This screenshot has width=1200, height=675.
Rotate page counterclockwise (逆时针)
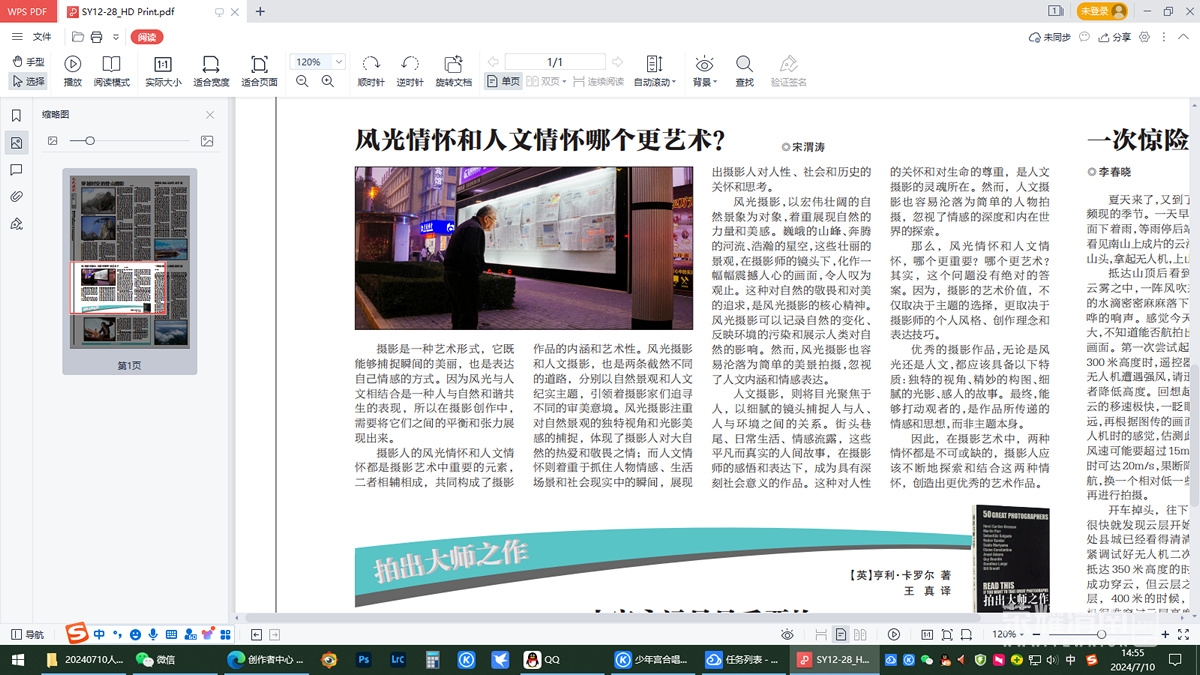click(410, 71)
